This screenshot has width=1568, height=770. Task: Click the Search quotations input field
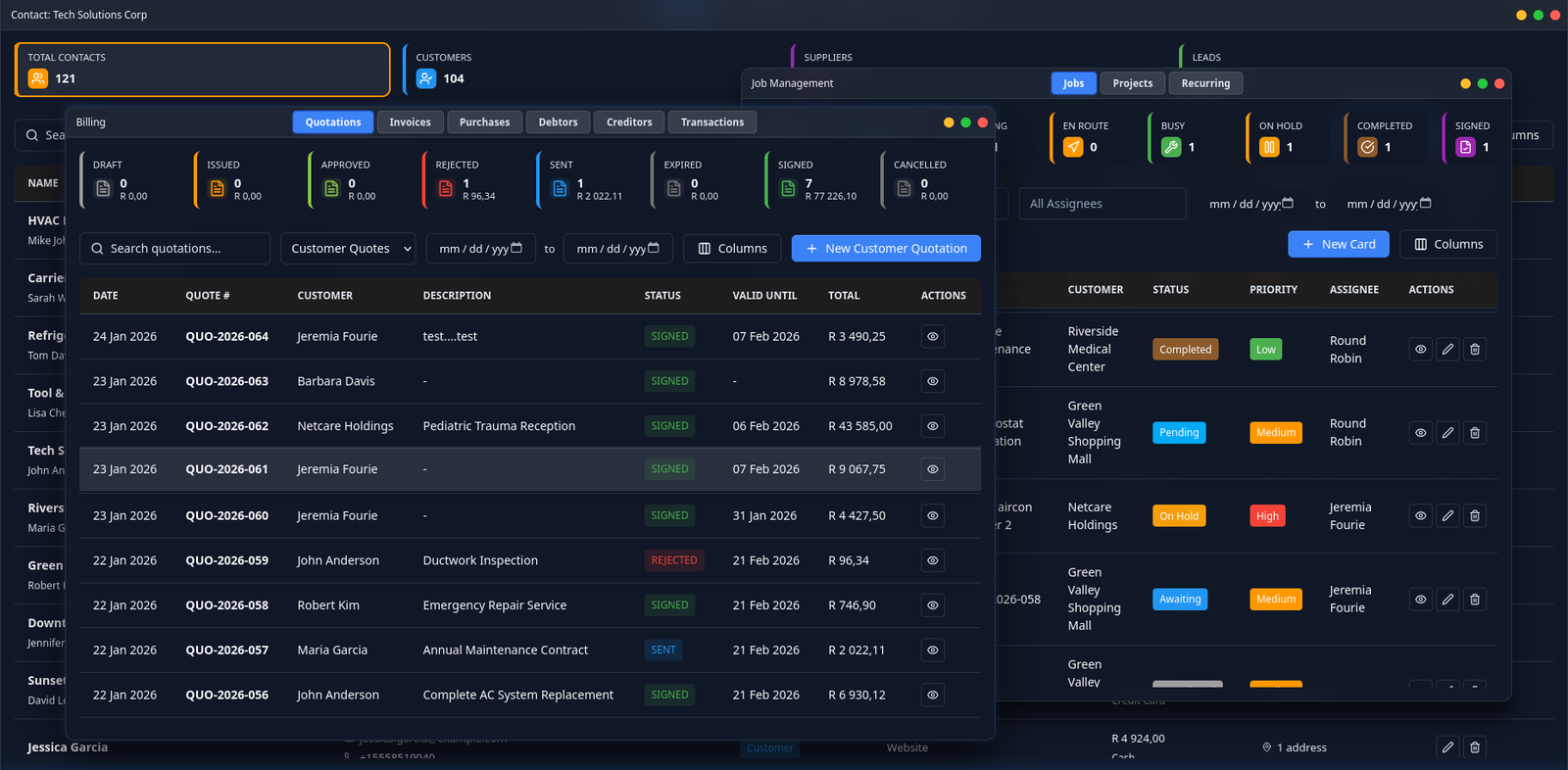coord(176,249)
